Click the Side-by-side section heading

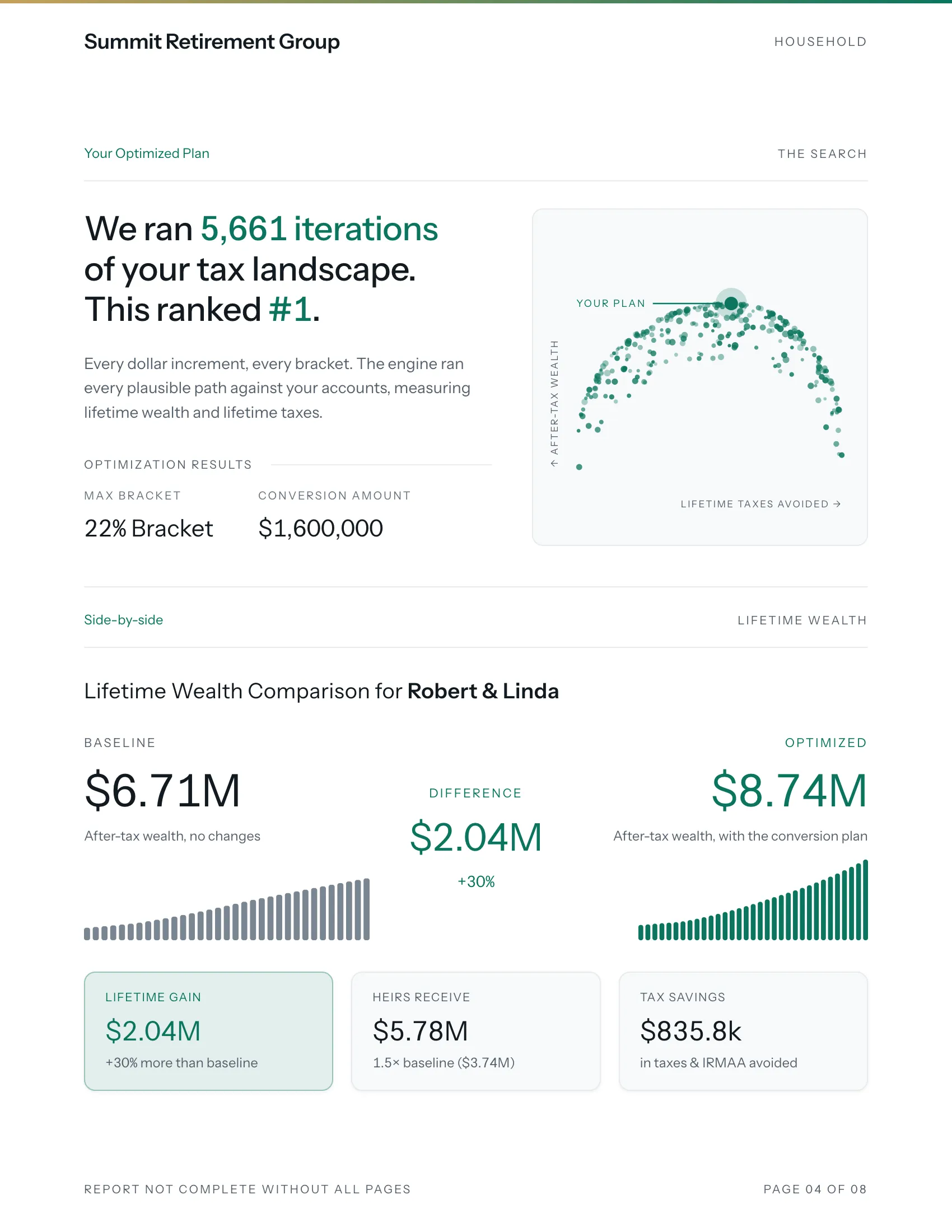(124, 620)
